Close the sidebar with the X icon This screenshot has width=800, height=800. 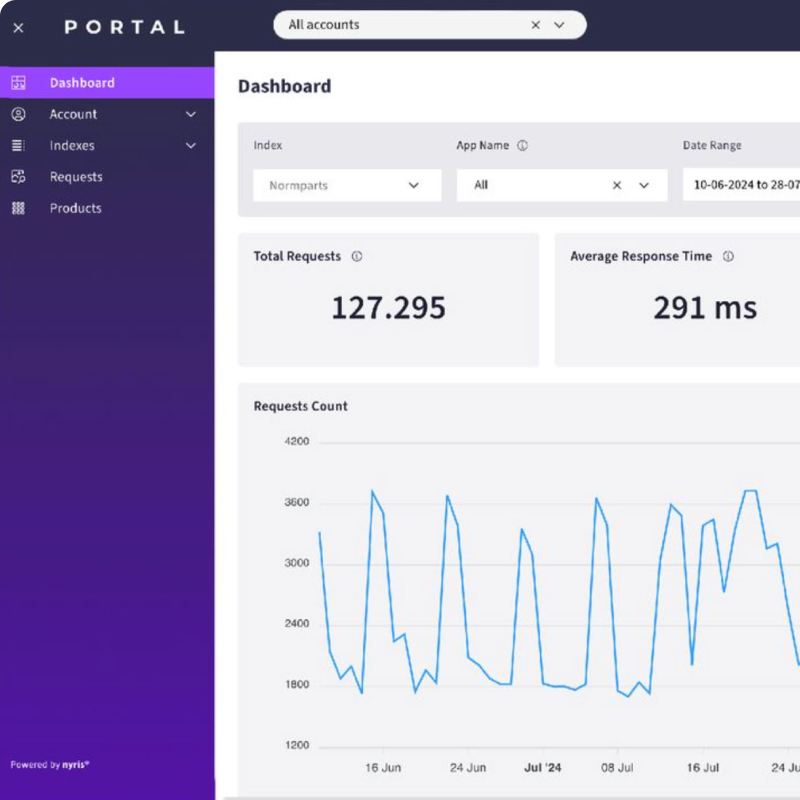click(x=18, y=28)
